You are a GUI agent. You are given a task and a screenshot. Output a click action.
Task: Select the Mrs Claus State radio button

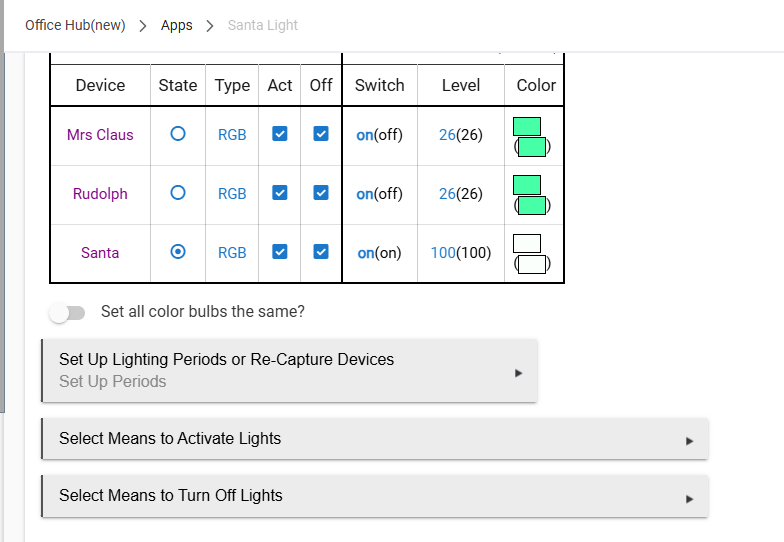tap(178, 135)
